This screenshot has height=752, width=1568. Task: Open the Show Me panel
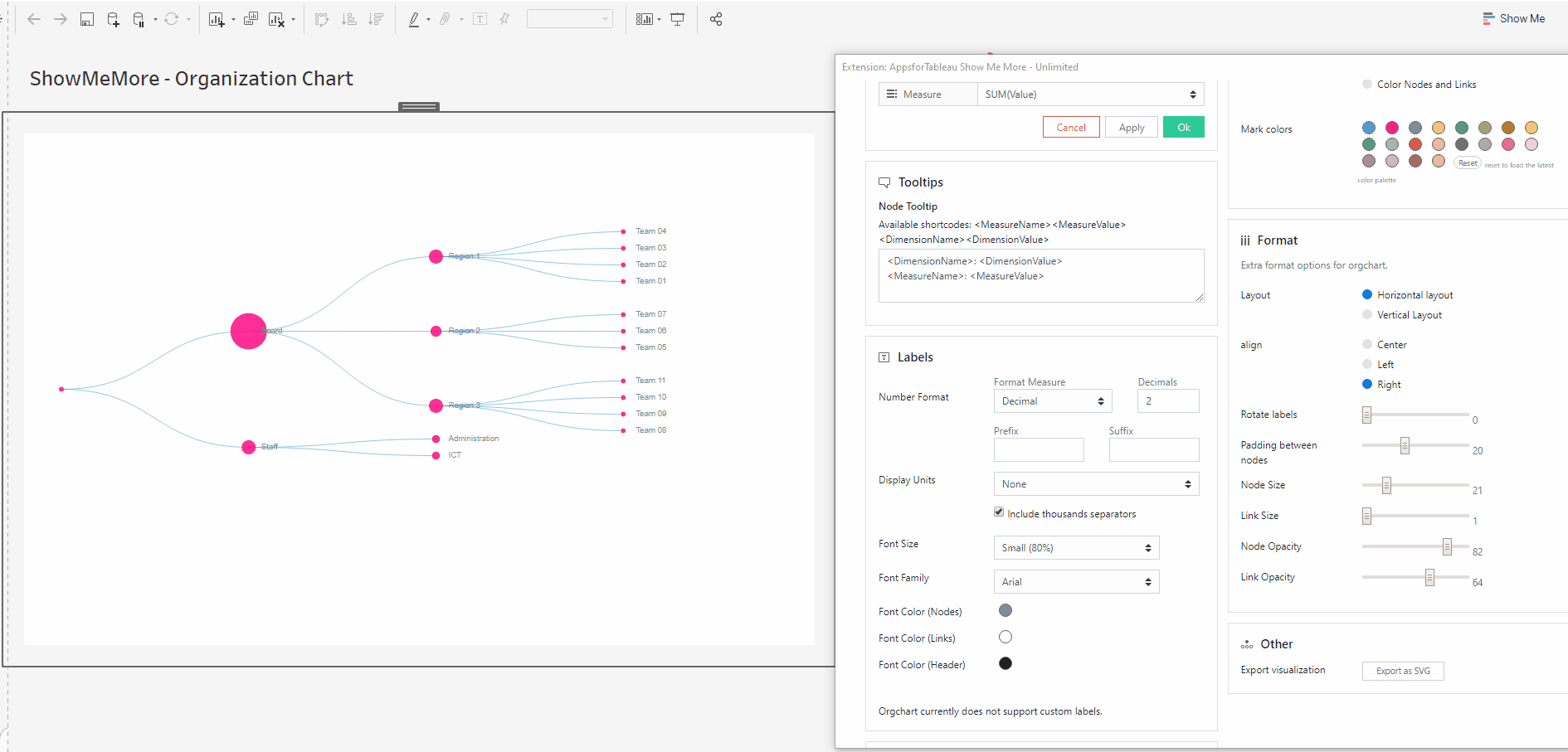click(1514, 18)
